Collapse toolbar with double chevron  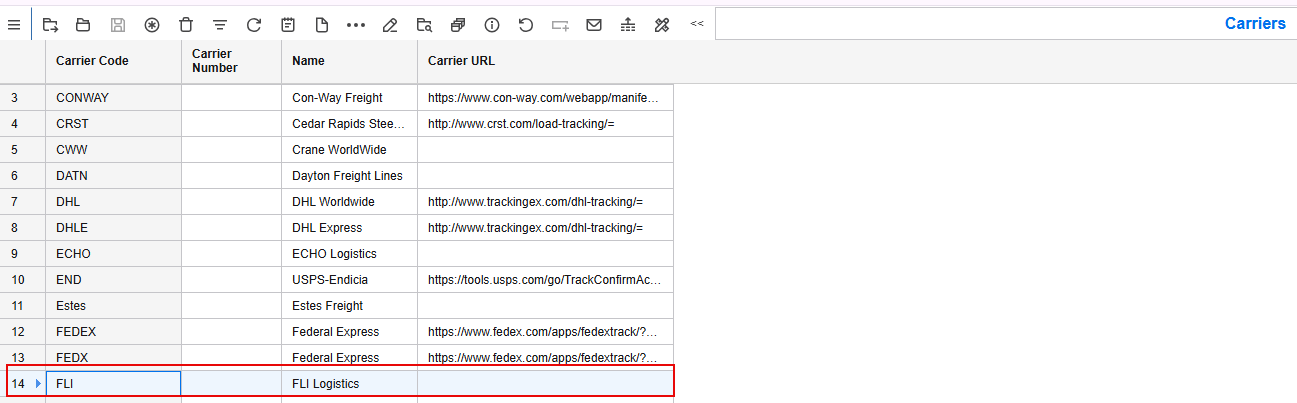coord(697,24)
